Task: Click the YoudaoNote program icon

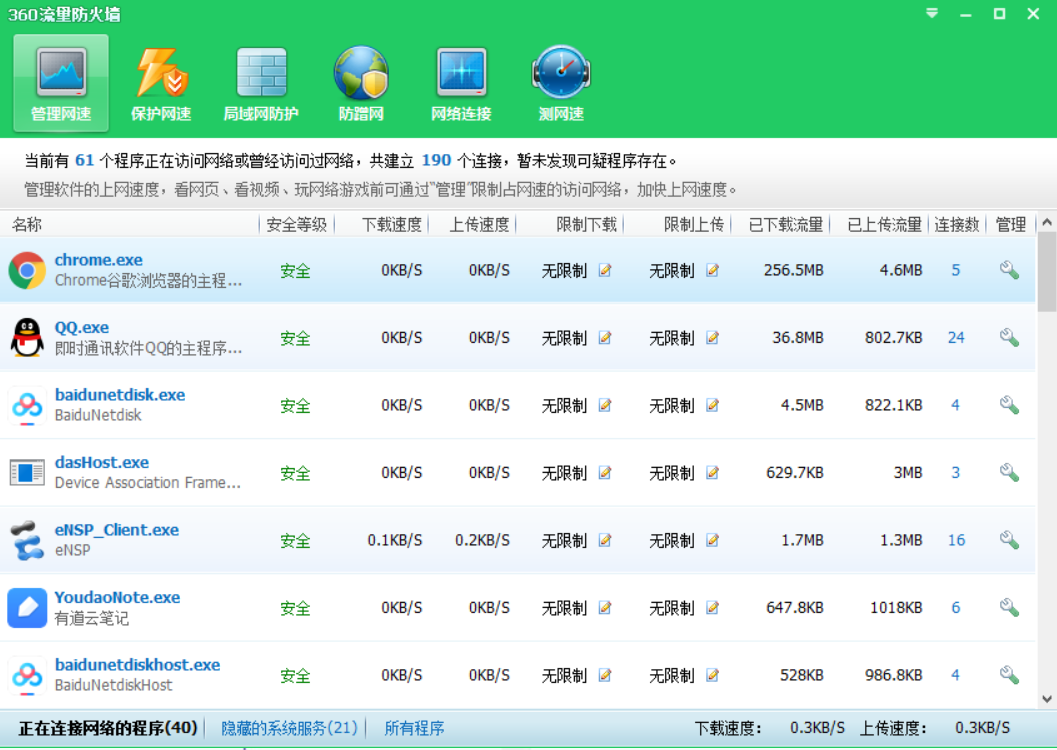Action: 27,607
